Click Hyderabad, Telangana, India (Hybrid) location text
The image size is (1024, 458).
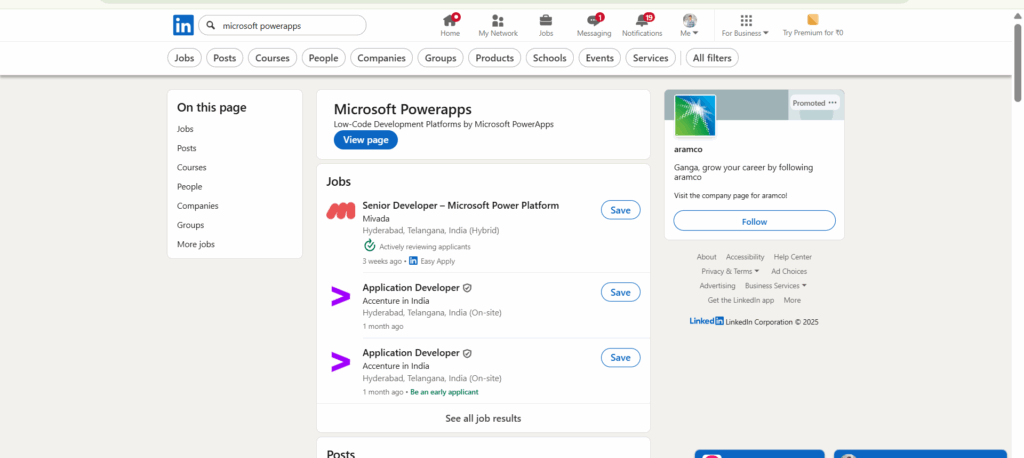pyautogui.click(x=431, y=231)
